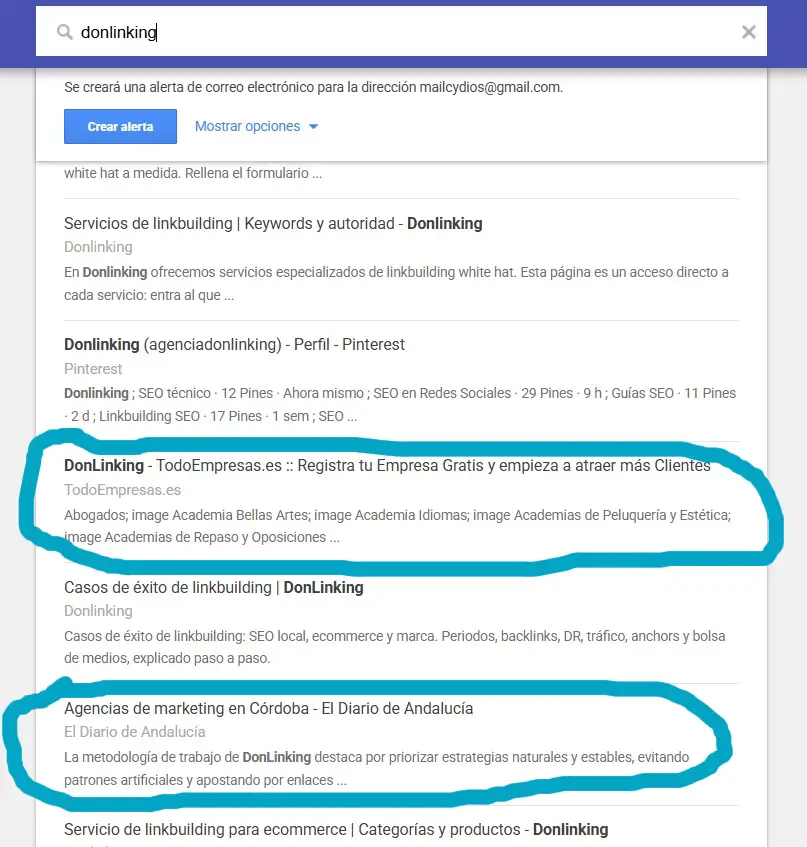Viewport: 807px width, 847px height.
Task: Open the Donlinking Pinterest profile result
Action: coord(234,345)
